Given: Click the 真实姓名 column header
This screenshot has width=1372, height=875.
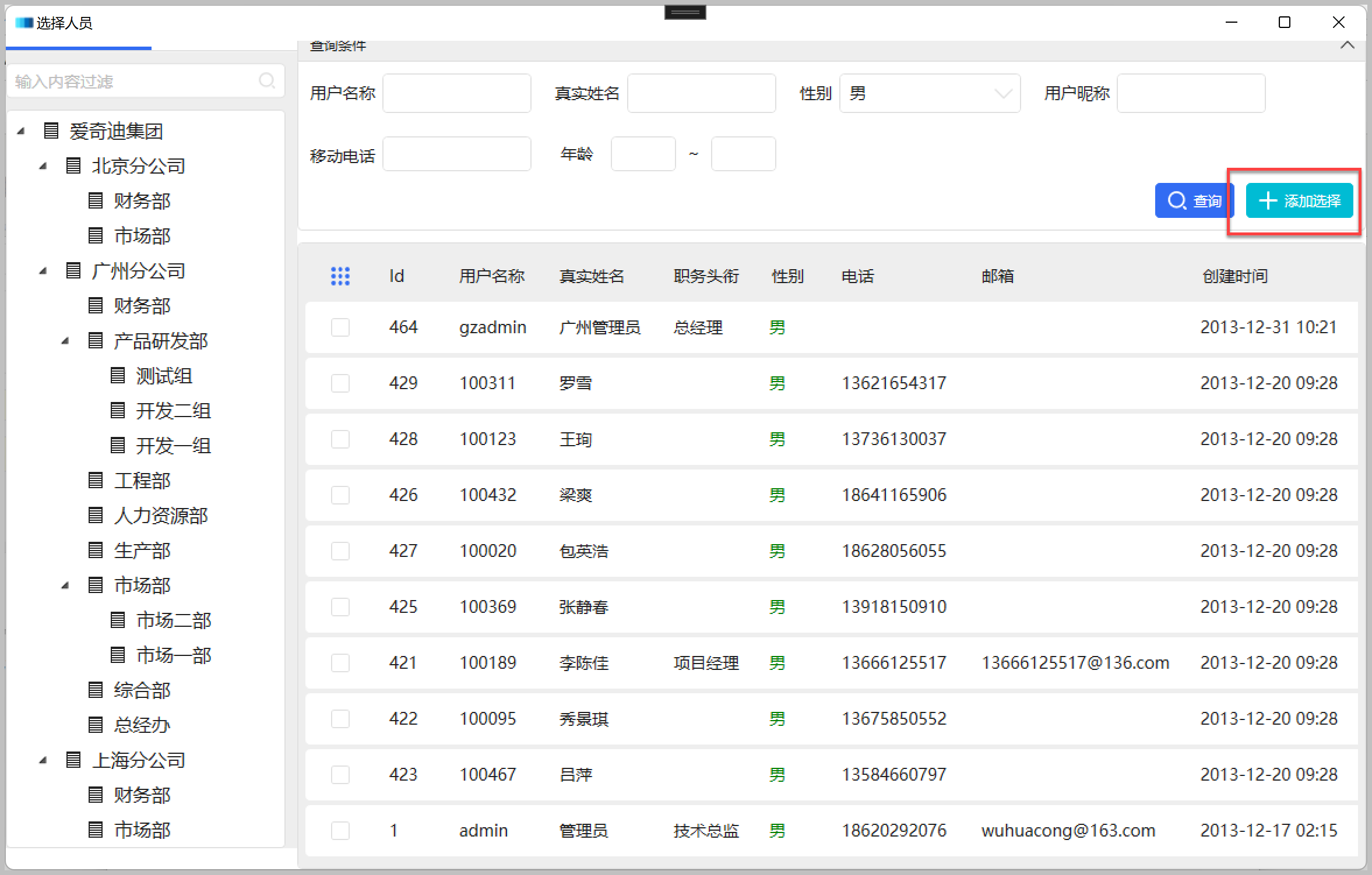Looking at the screenshot, I should point(592,276).
